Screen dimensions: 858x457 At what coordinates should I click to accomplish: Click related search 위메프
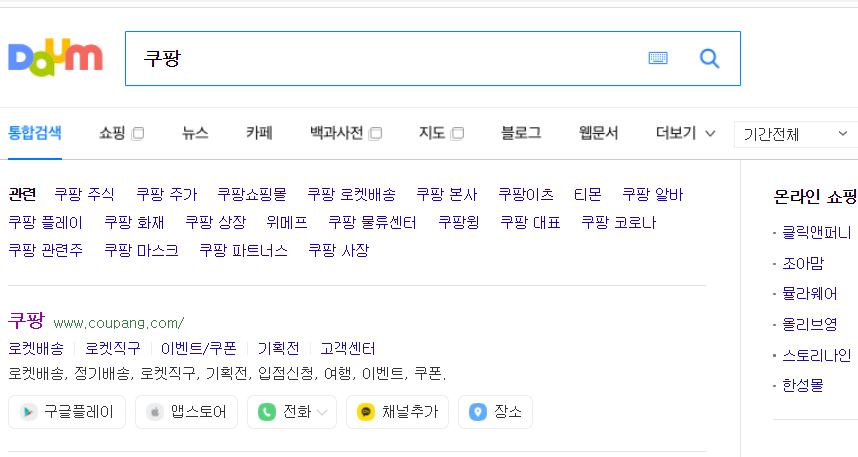(287, 222)
